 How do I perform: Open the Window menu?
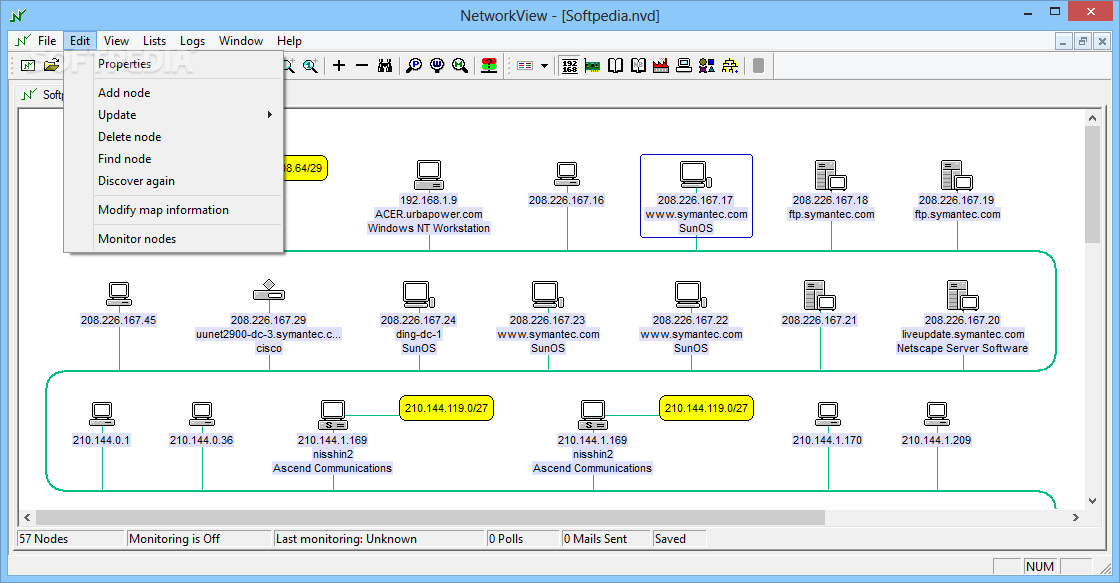click(241, 41)
